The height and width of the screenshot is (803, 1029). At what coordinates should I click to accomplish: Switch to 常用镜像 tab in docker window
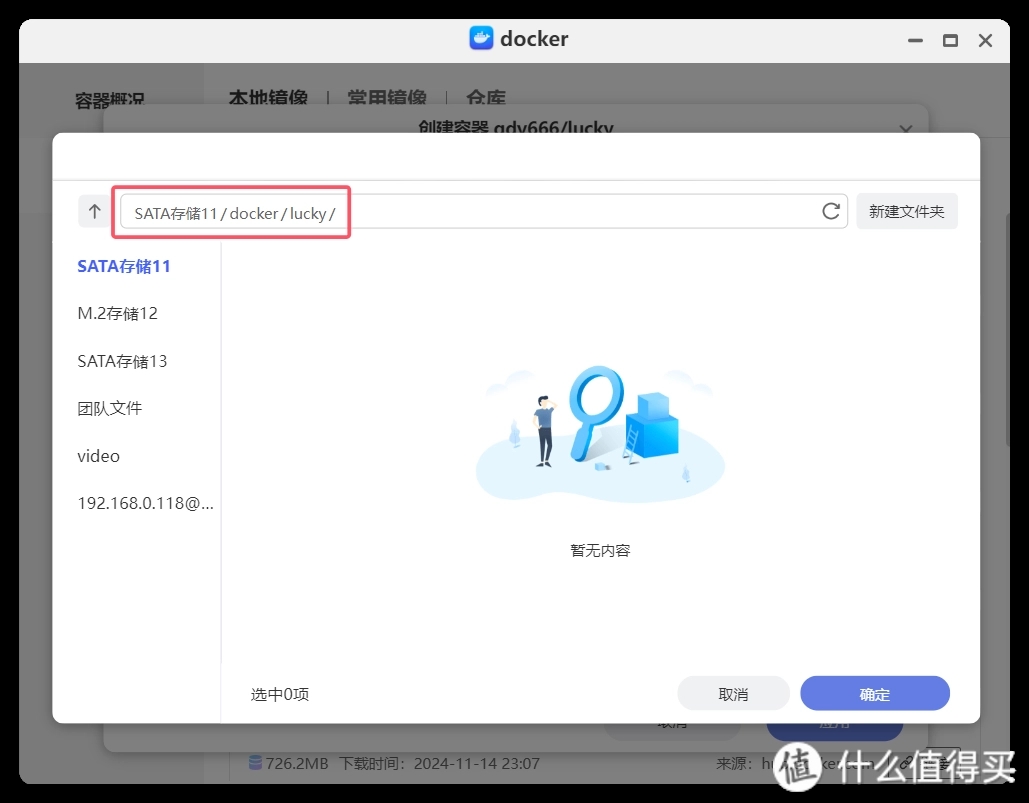387,97
